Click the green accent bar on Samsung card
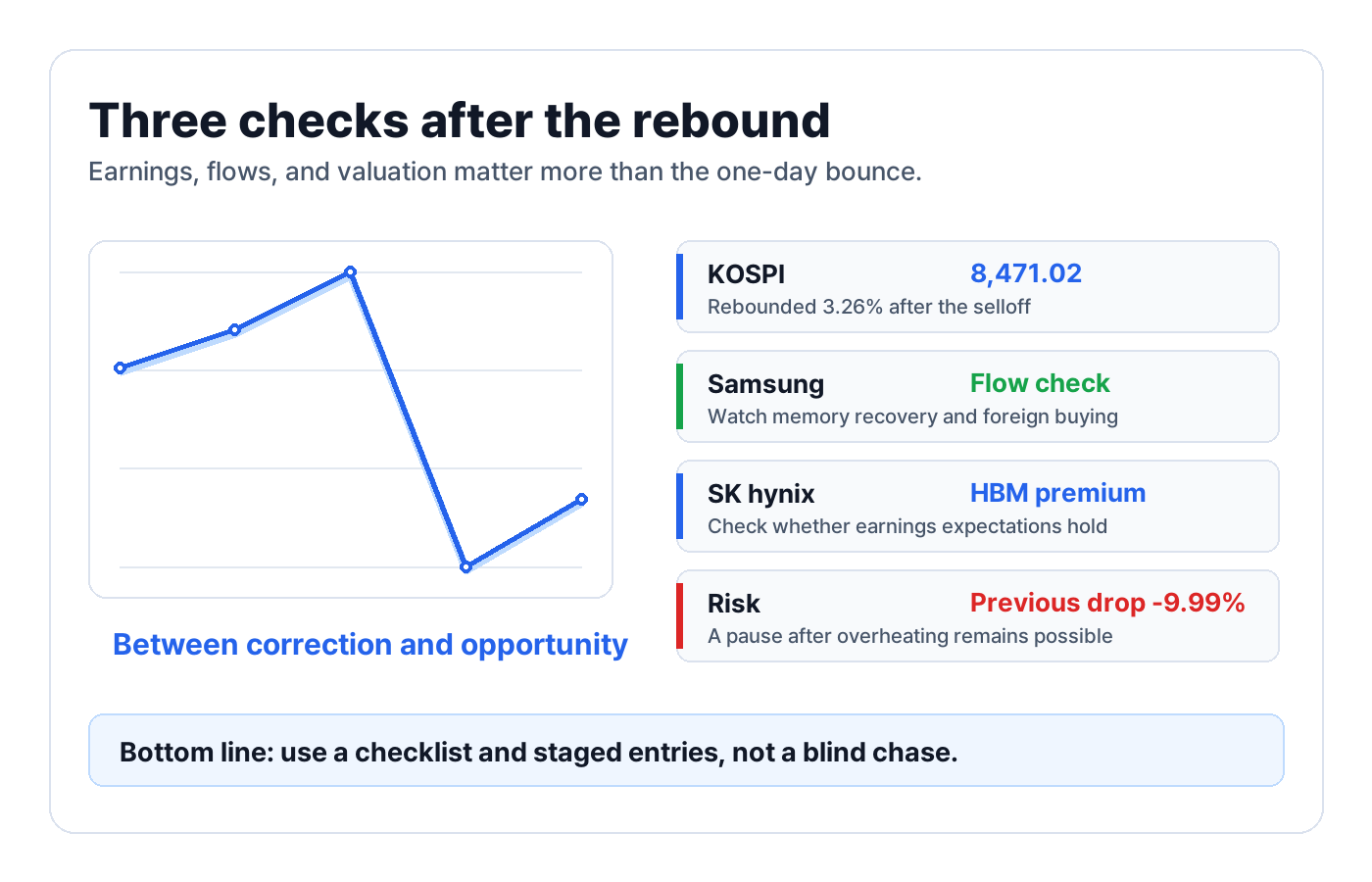1372x882 pixels. coord(679,397)
